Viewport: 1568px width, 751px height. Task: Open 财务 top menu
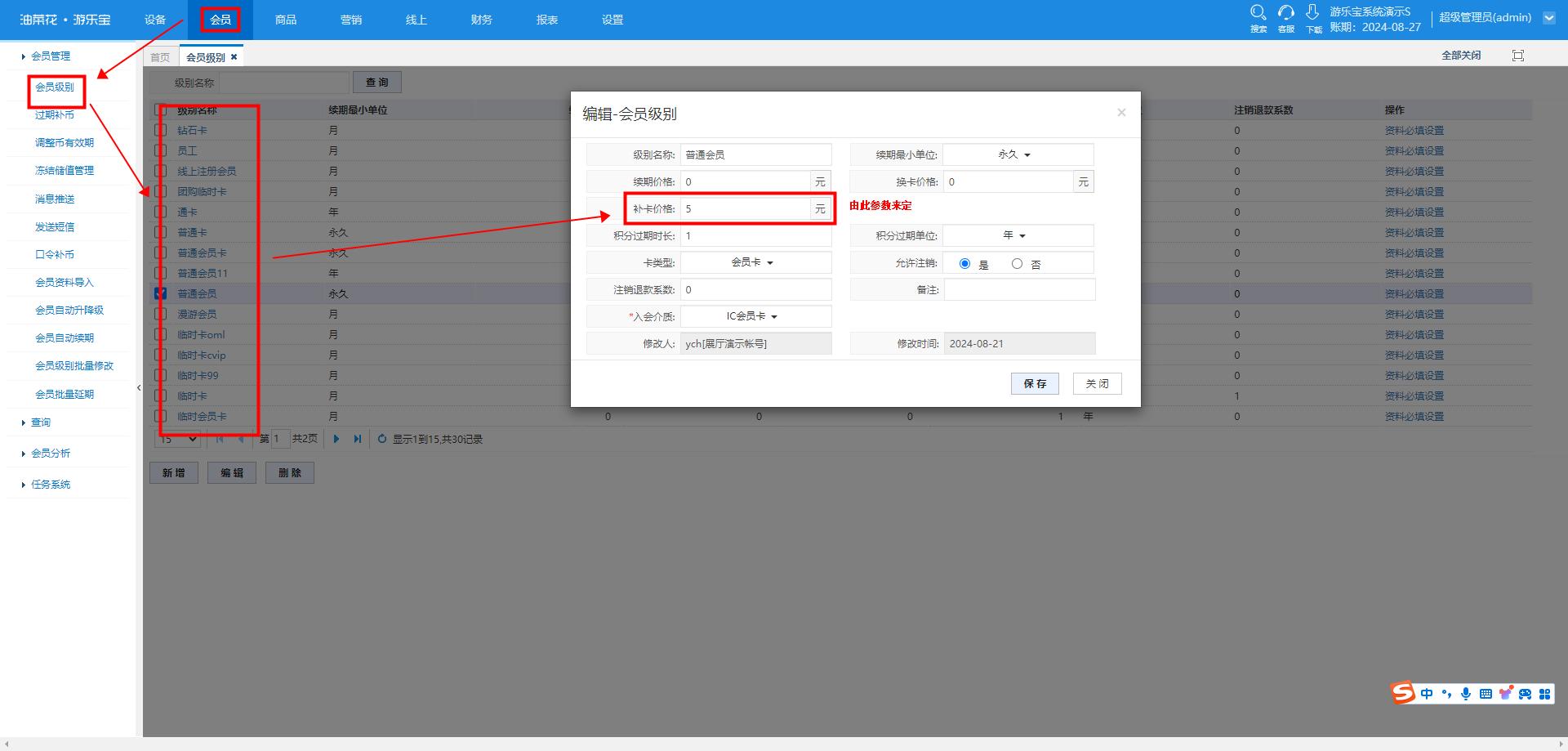482,20
